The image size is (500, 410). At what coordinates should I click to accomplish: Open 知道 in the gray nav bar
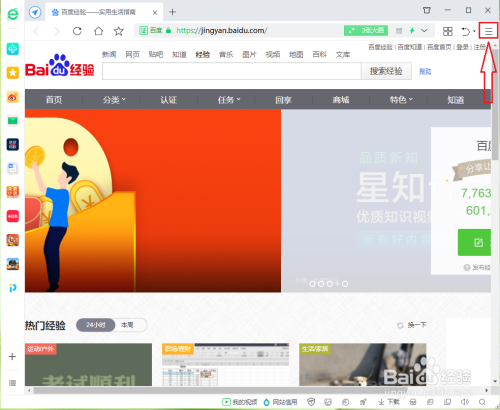pos(456,100)
